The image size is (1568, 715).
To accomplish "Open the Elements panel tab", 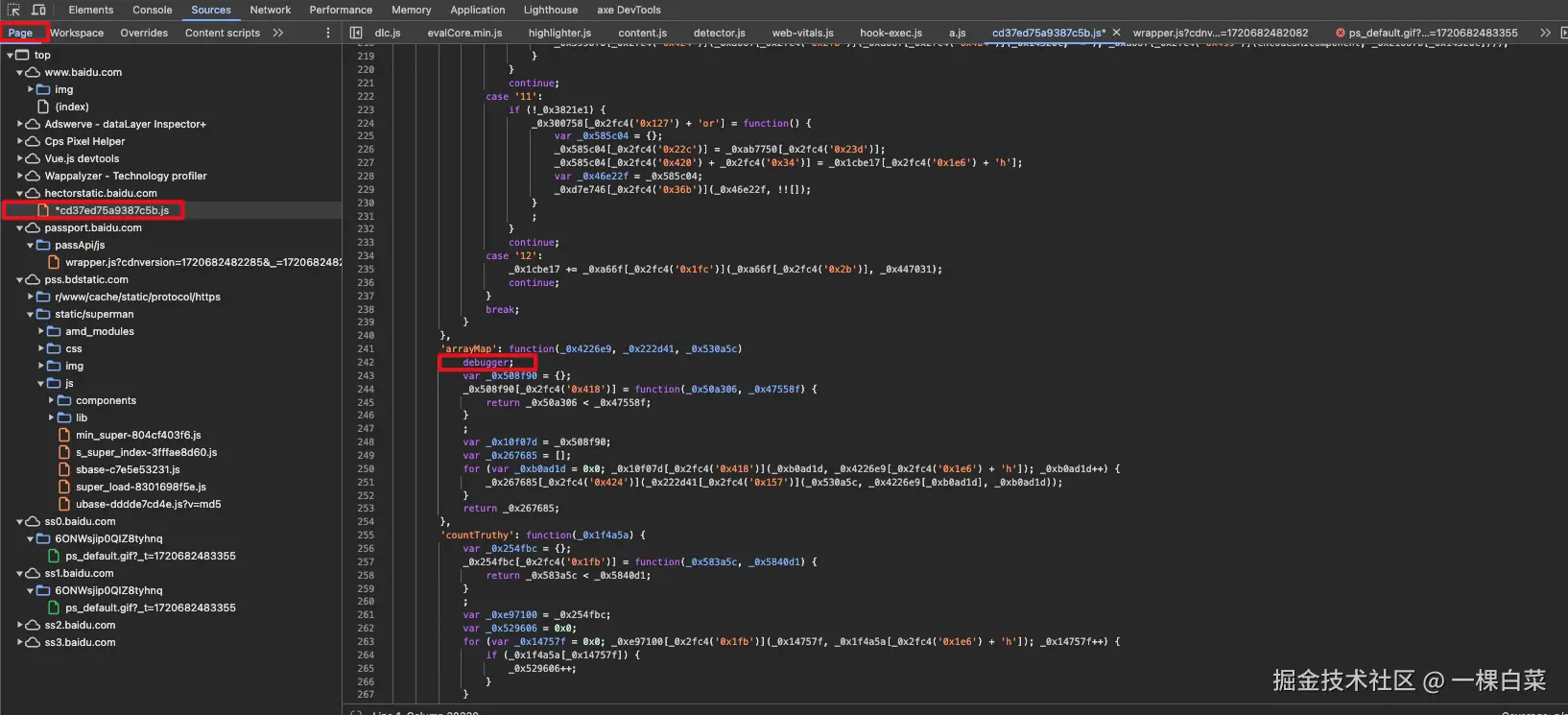I will tap(91, 10).
